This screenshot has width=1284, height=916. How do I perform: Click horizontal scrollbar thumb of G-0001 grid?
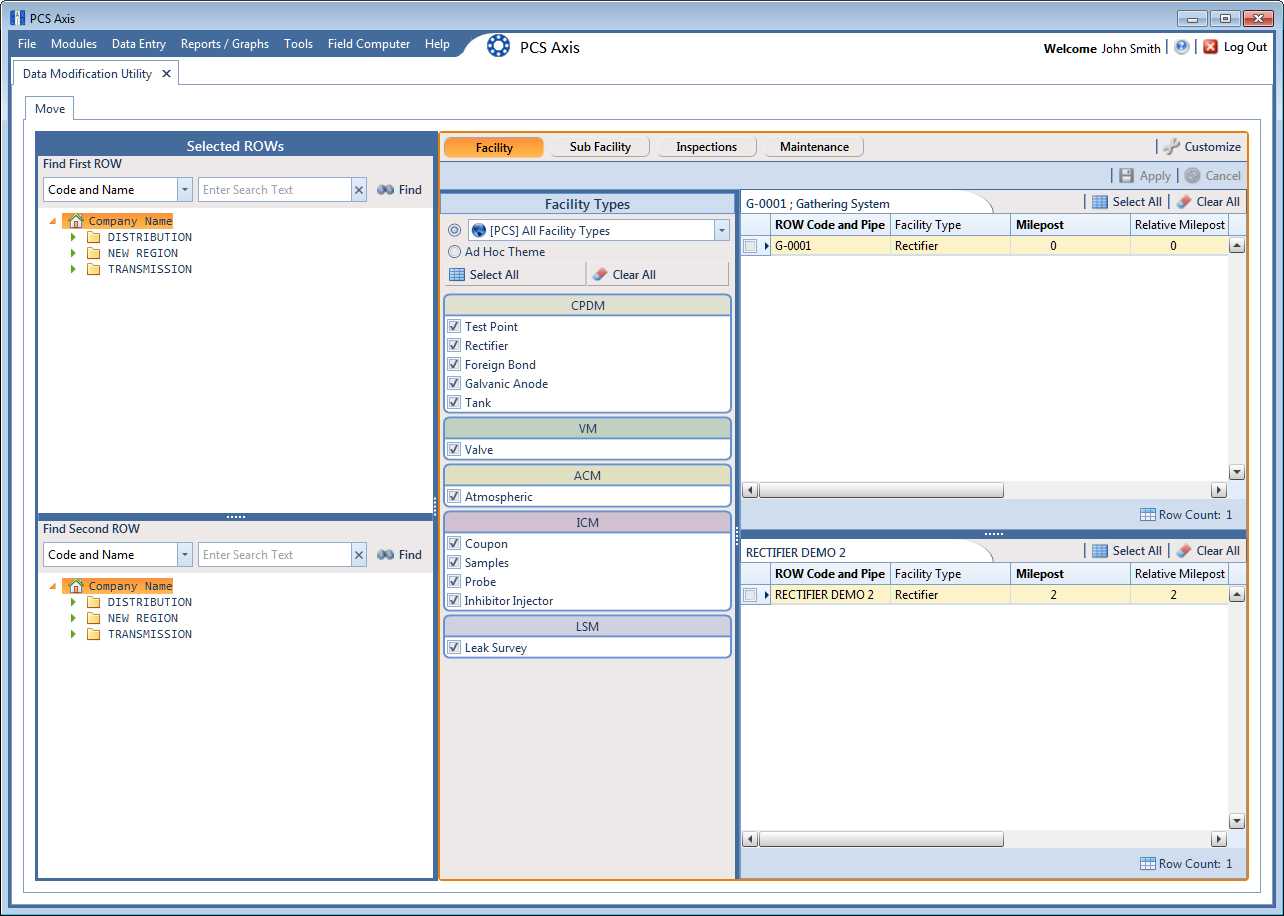tap(881, 490)
